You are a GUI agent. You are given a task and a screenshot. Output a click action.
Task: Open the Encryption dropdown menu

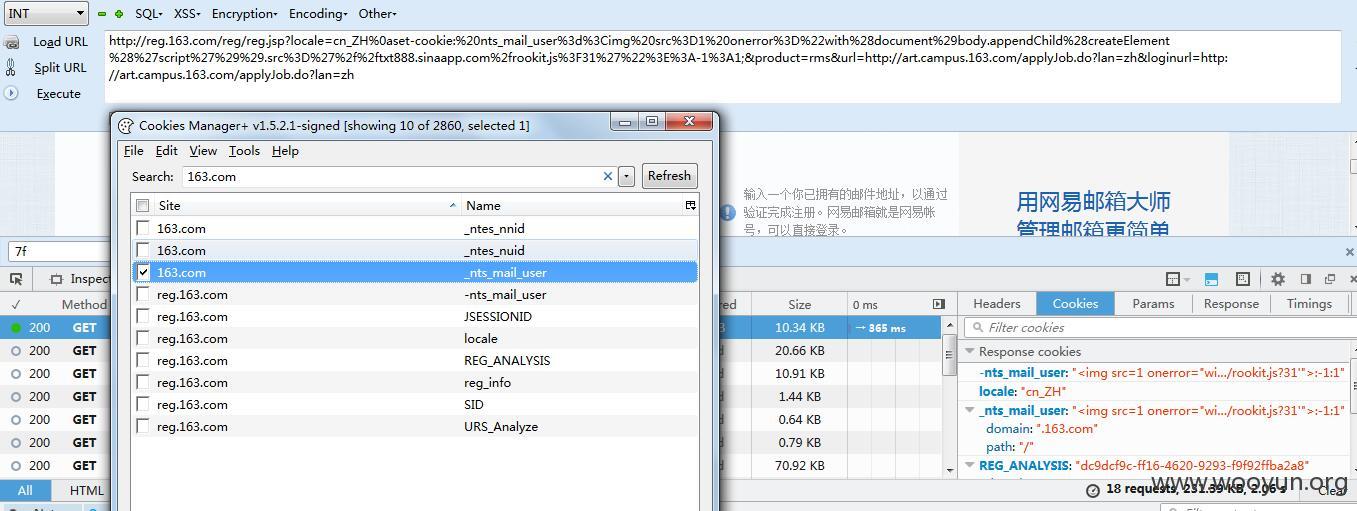(245, 14)
